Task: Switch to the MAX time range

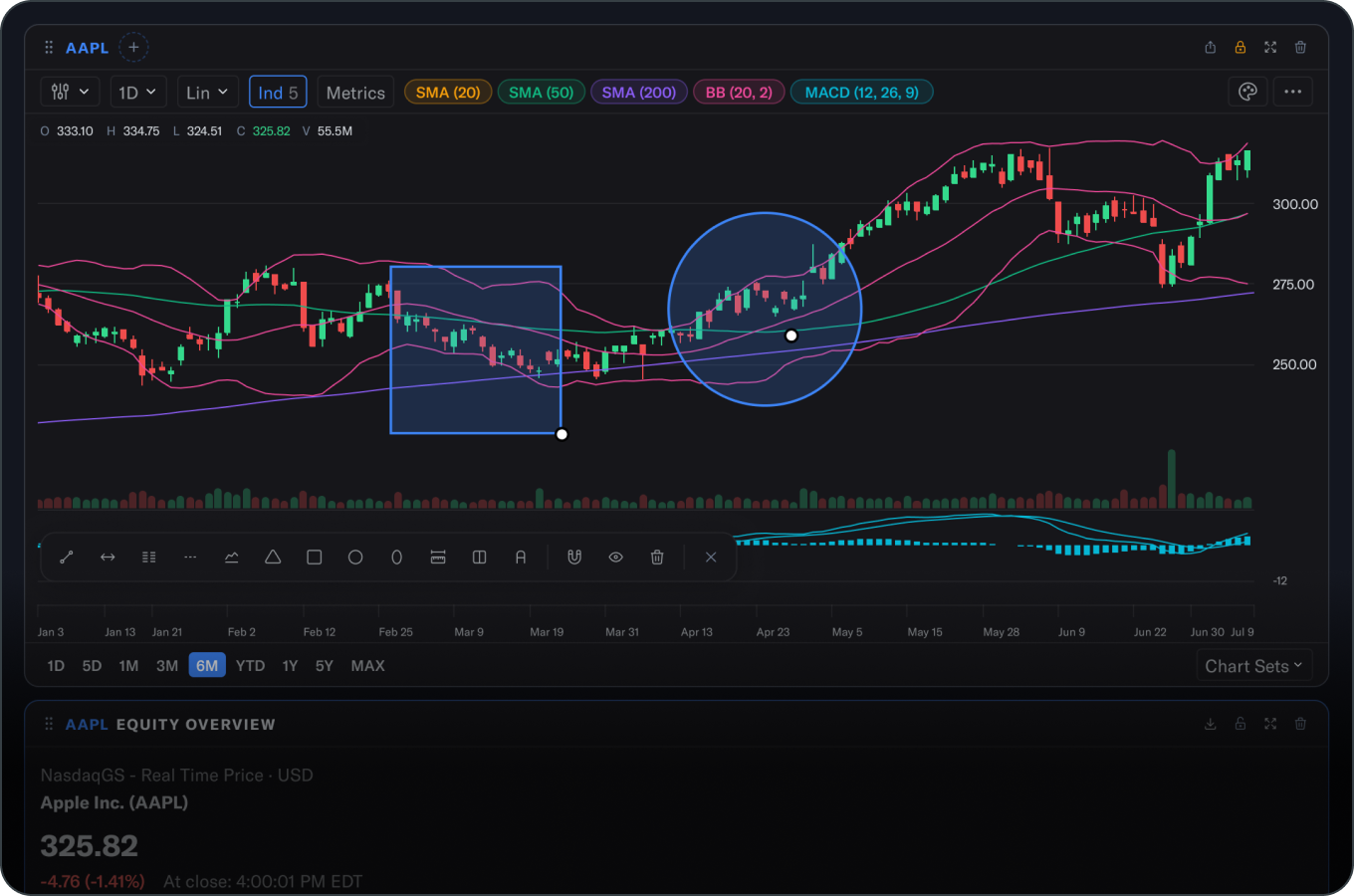Action: (x=368, y=665)
